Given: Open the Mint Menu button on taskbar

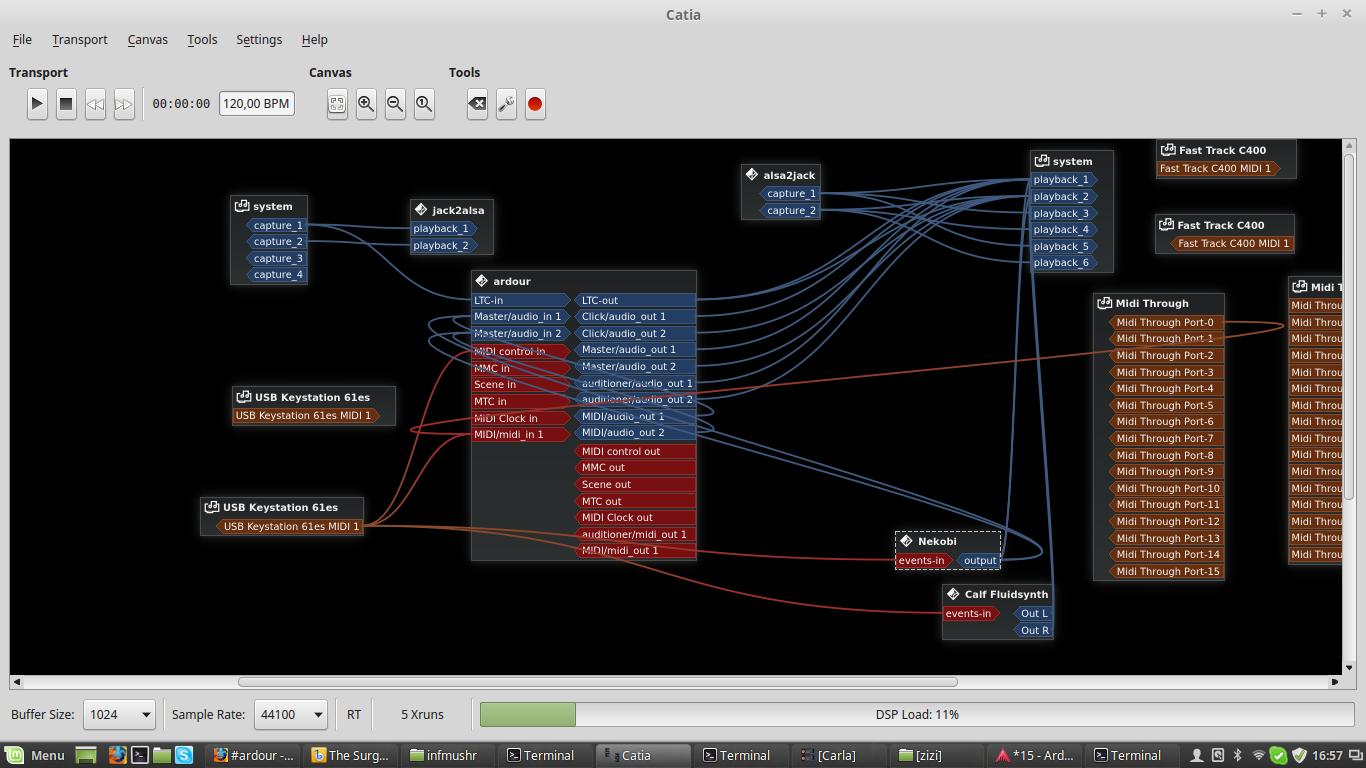Looking at the screenshot, I should (35, 755).
